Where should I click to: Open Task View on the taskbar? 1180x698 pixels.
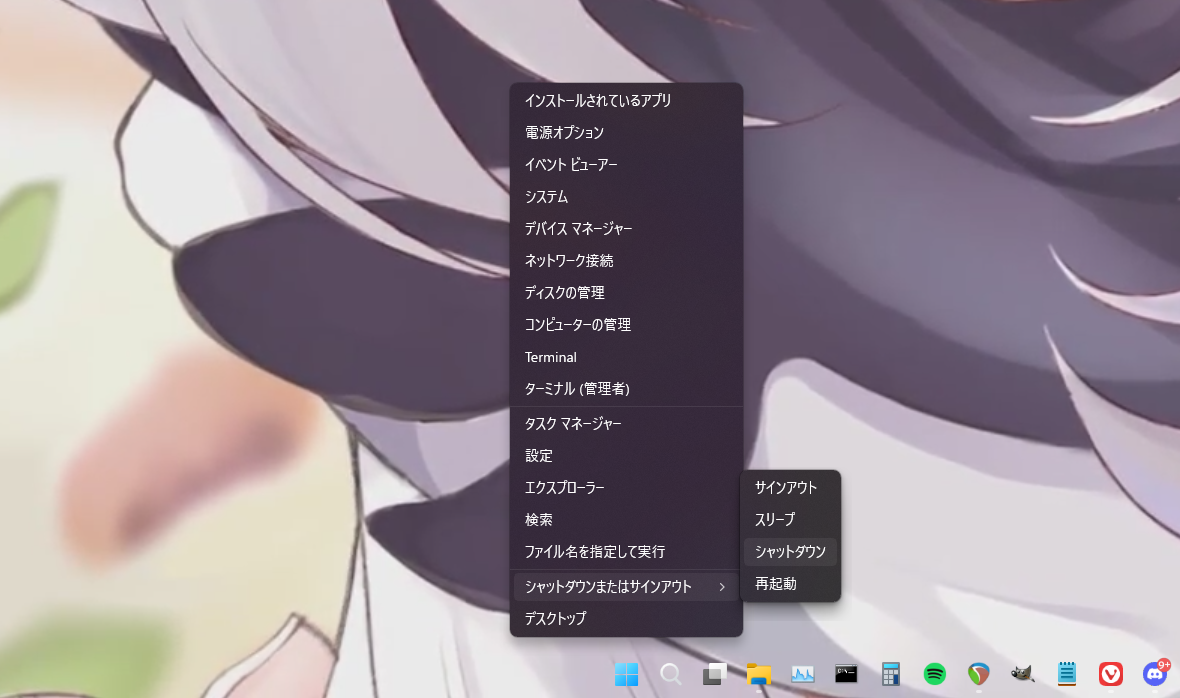pyautogui.click(x=714, y=674)
